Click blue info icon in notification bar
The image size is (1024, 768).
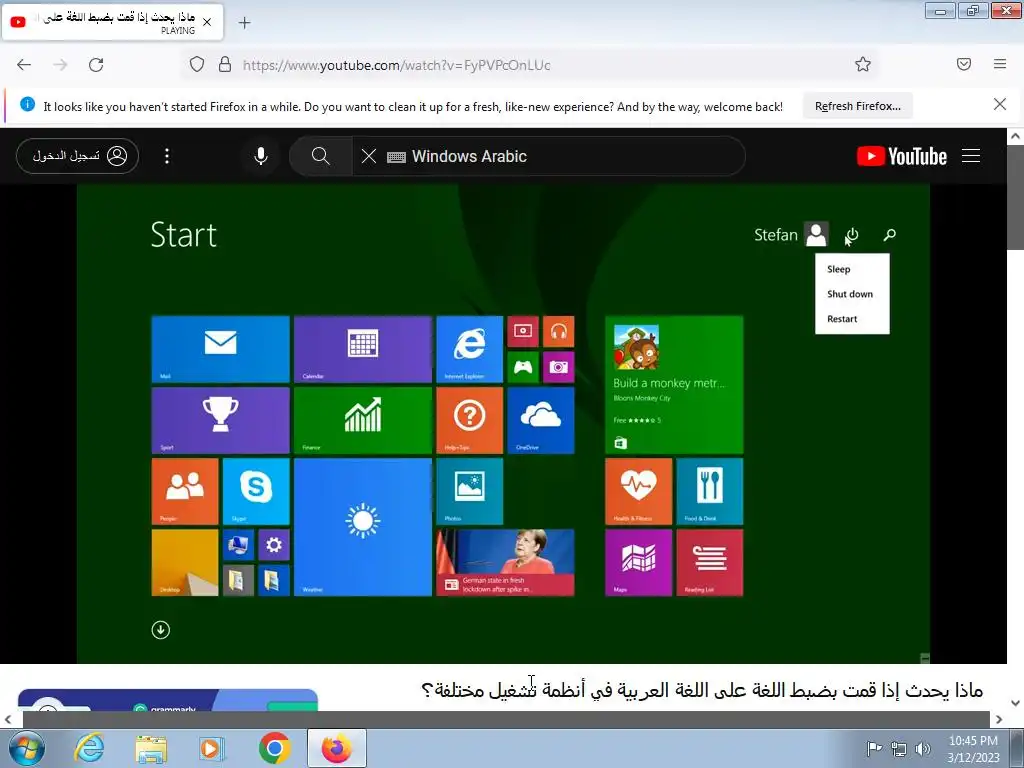click(27, 104)
